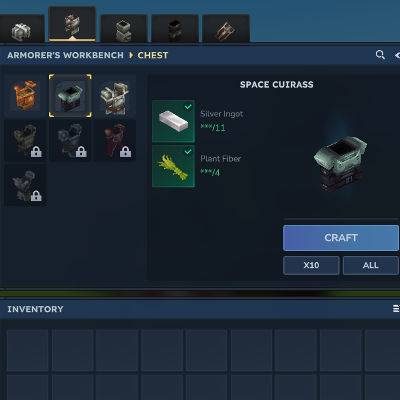400x400 pixels.
Task: Open the fifth category tab
Action: click(x=226, y=29)
